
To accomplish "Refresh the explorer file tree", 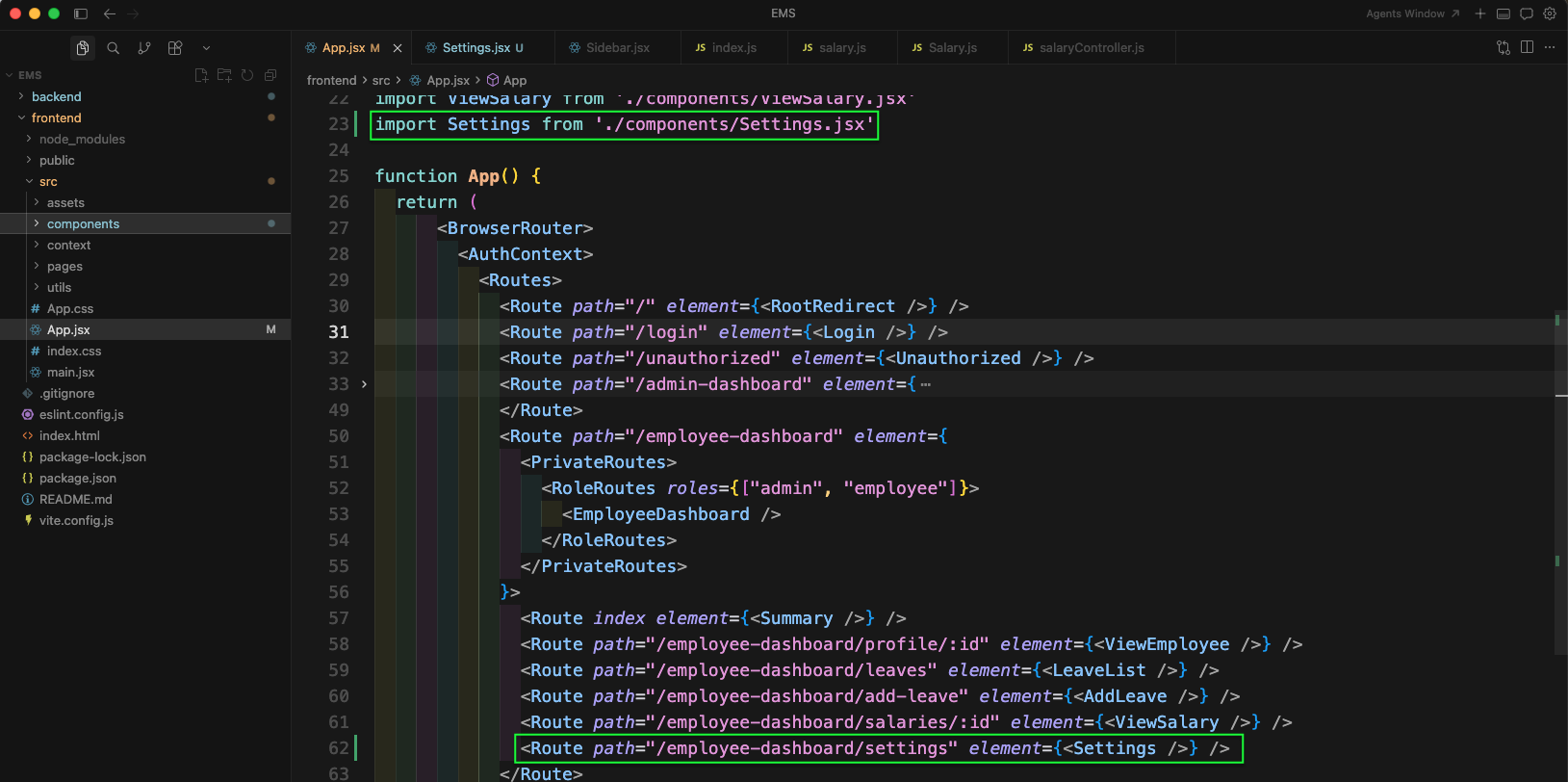I will (x=247, y=75).
